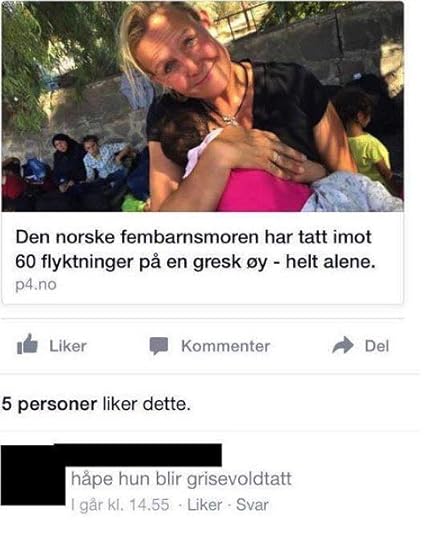
Task: Open the comment timestamp 'I går kl. 14.55'
Action: point(120,505)
